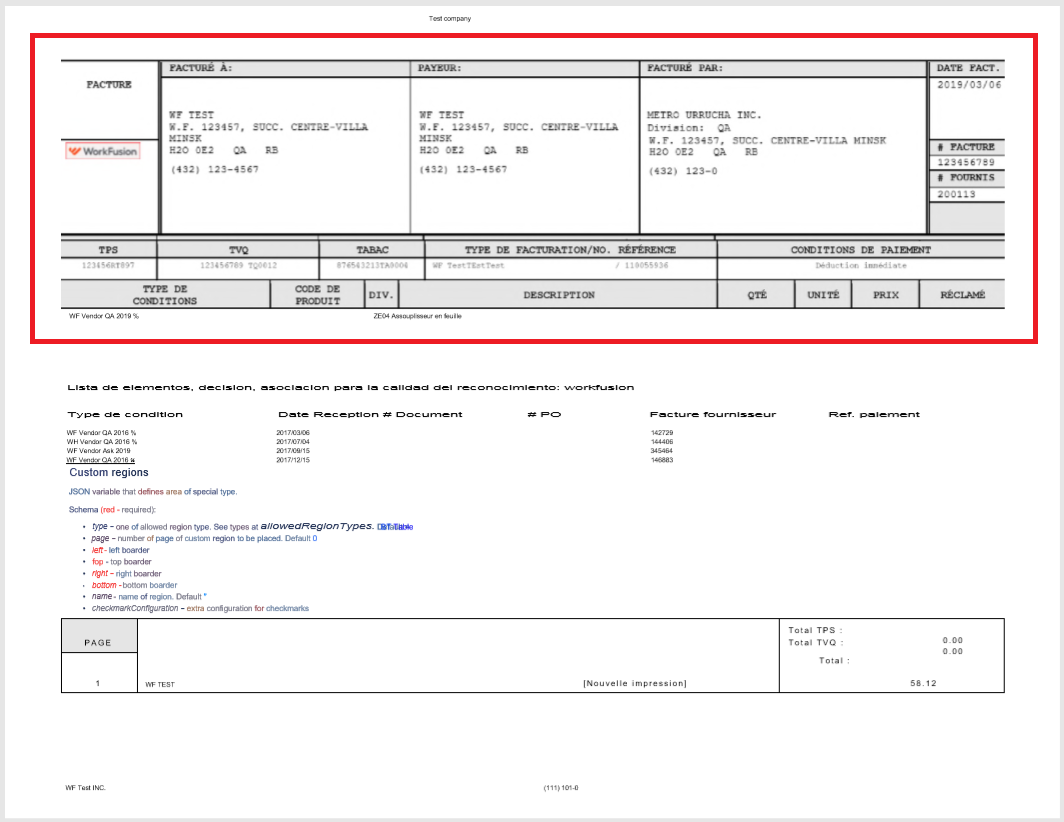Click the 'Test company' header text
The width and height of the screenshot is (1064, 822).
(450, 19)
